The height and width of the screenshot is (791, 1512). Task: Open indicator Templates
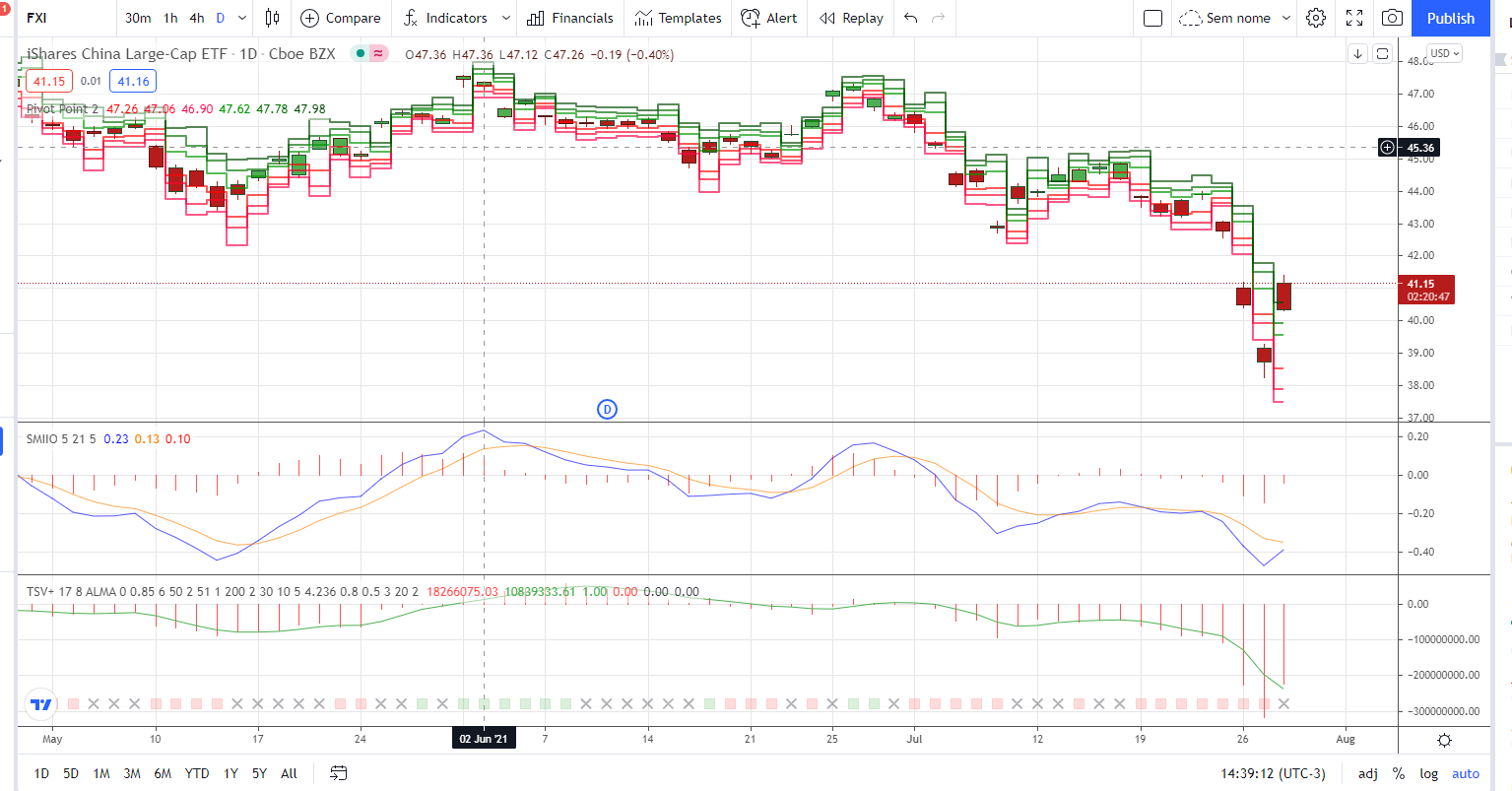tap(679, 18)
